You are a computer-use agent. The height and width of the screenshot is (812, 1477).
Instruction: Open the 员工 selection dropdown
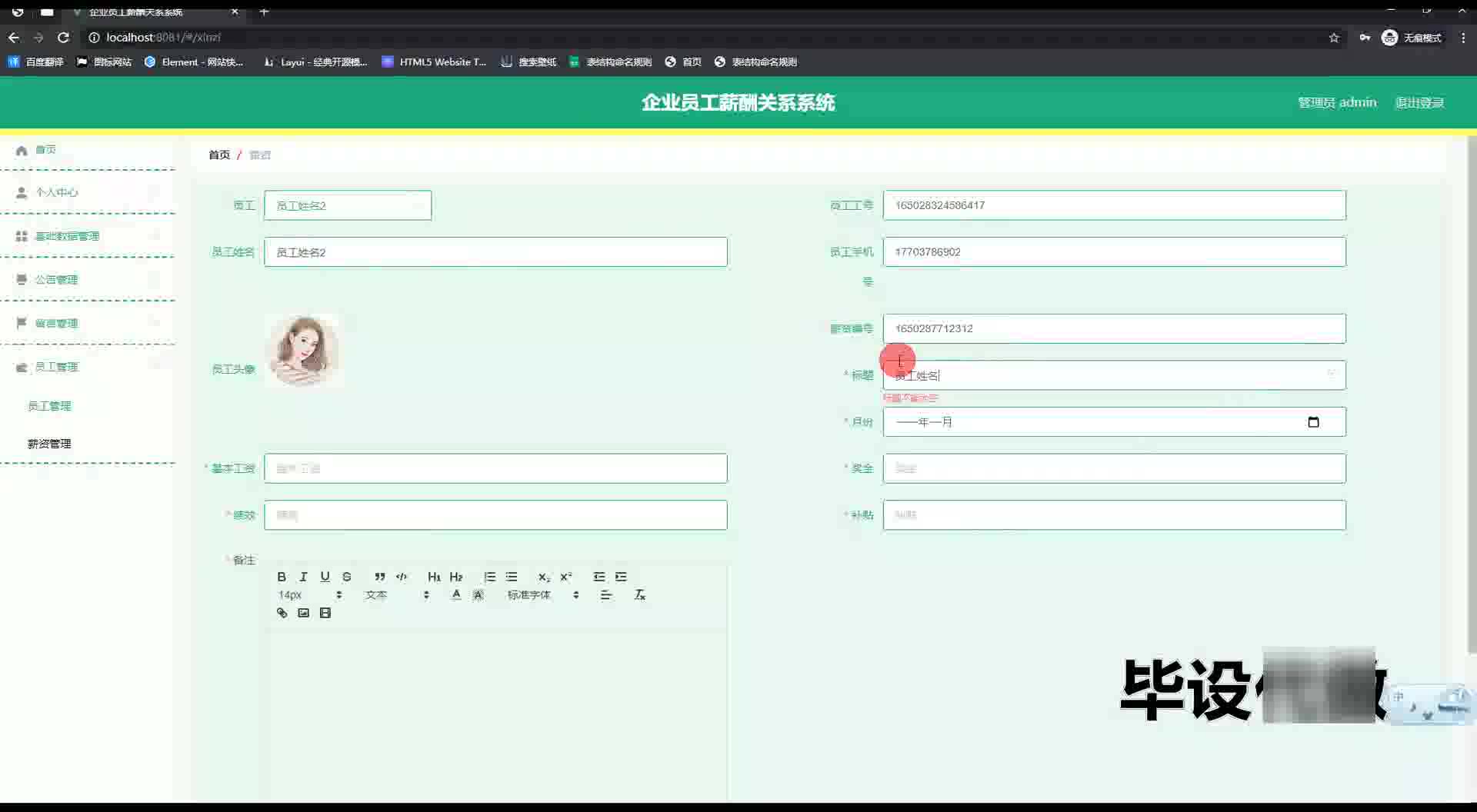pos(348,205)
